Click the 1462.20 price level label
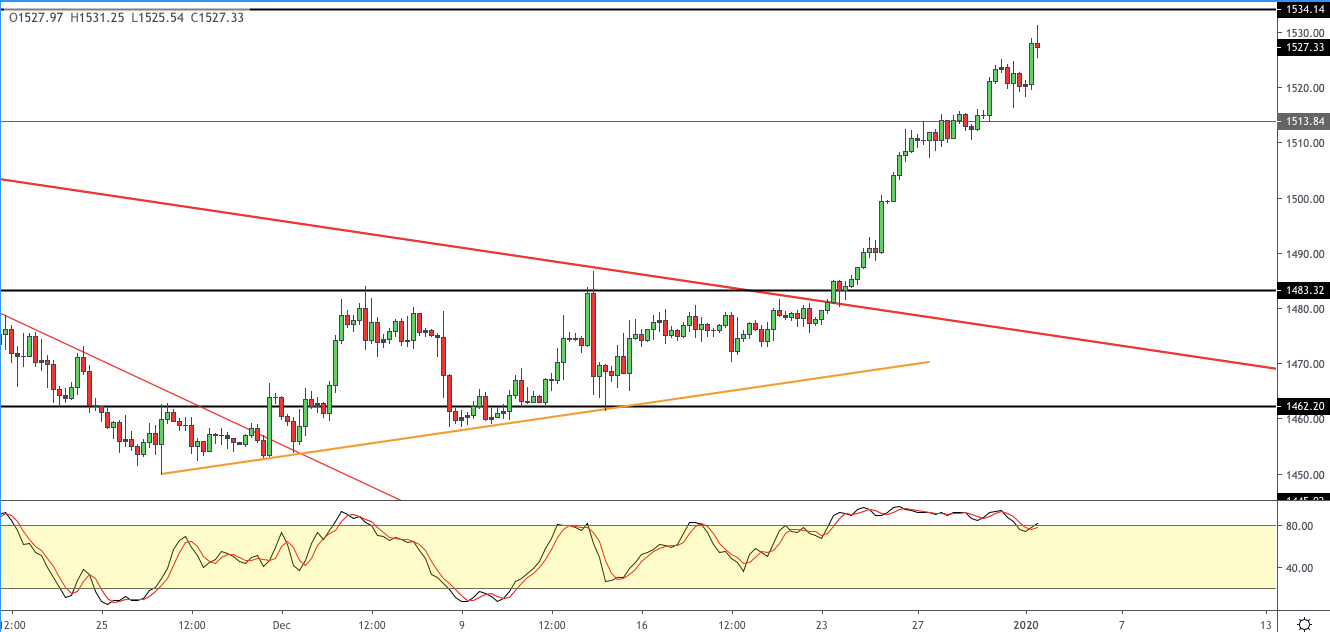This screenshot has width=1330, height=632. point(1304,407)
